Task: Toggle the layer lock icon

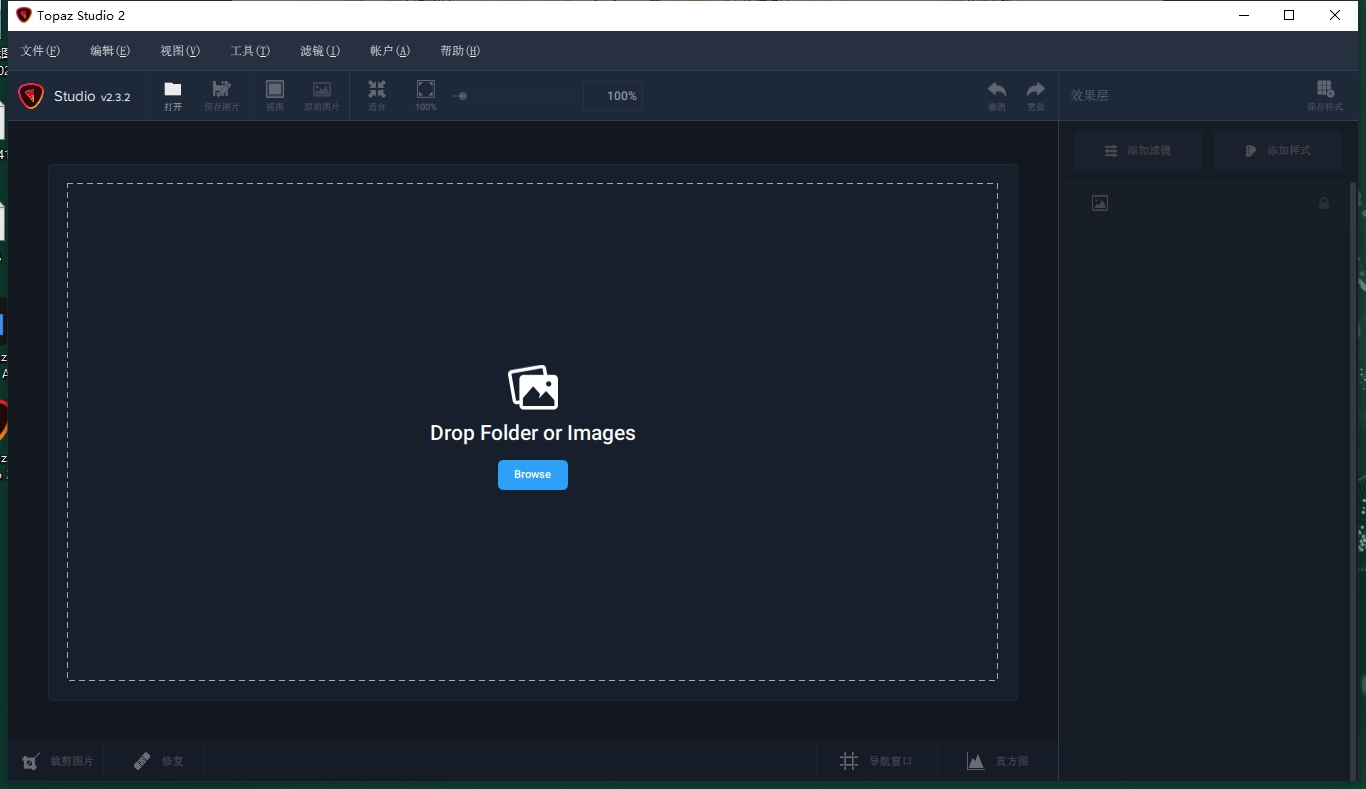Action: (1324, 203)
